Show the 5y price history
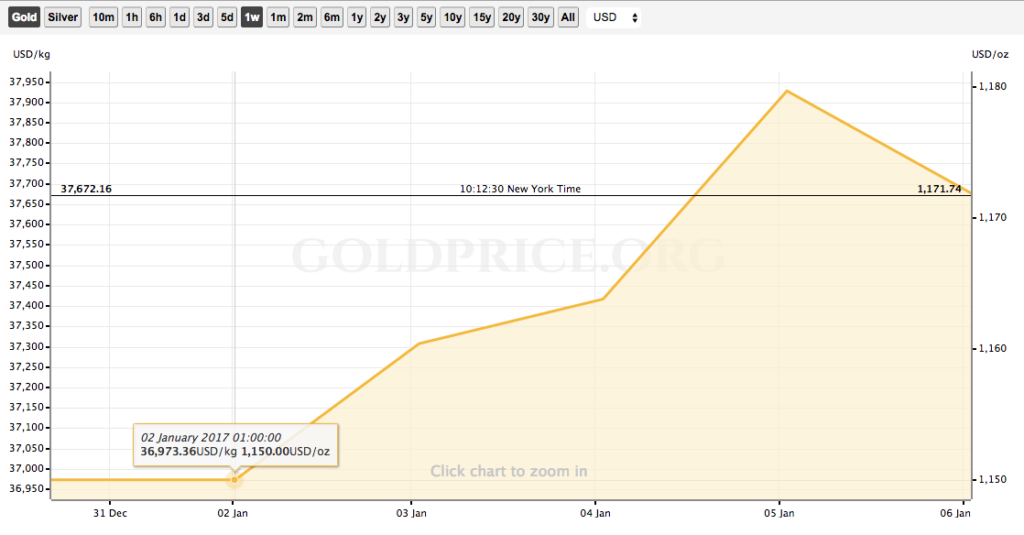The height and width of the screenshot is (535, 1024). (426, 17)
